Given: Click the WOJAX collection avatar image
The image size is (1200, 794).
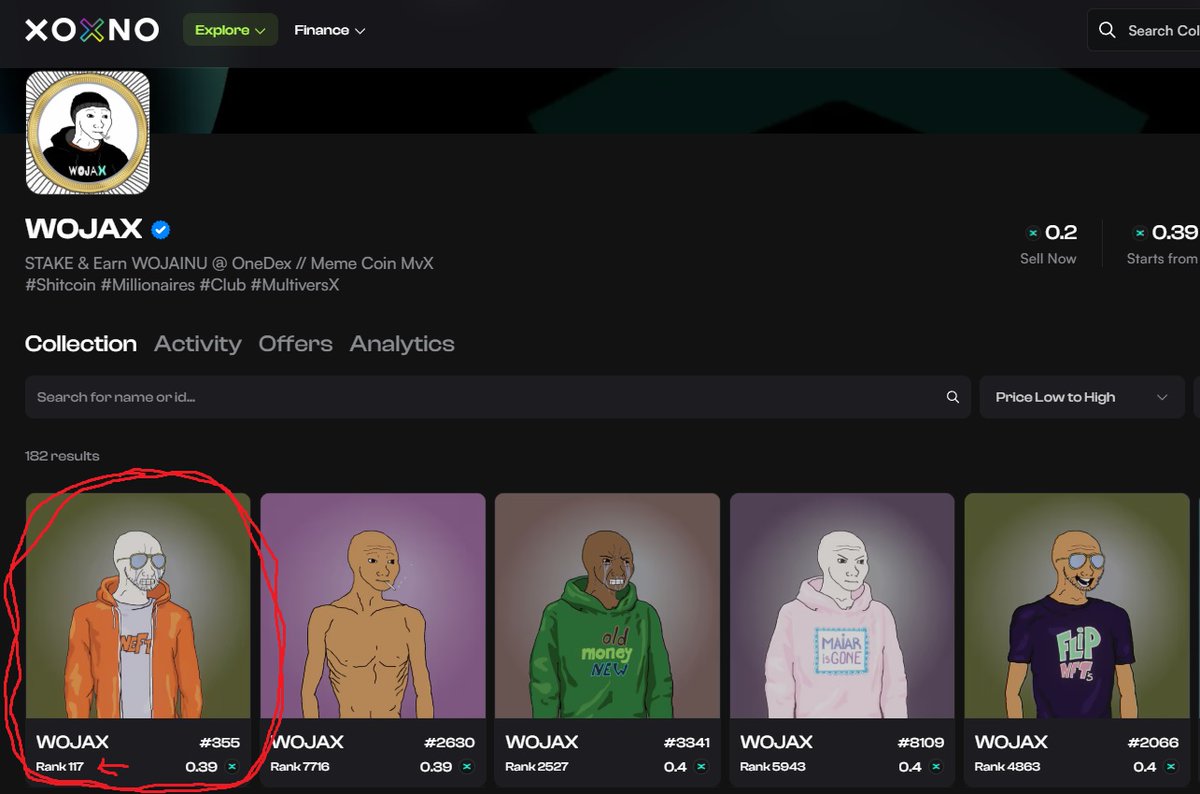Looking at the screenshot, I should click(x=88, y=132).
